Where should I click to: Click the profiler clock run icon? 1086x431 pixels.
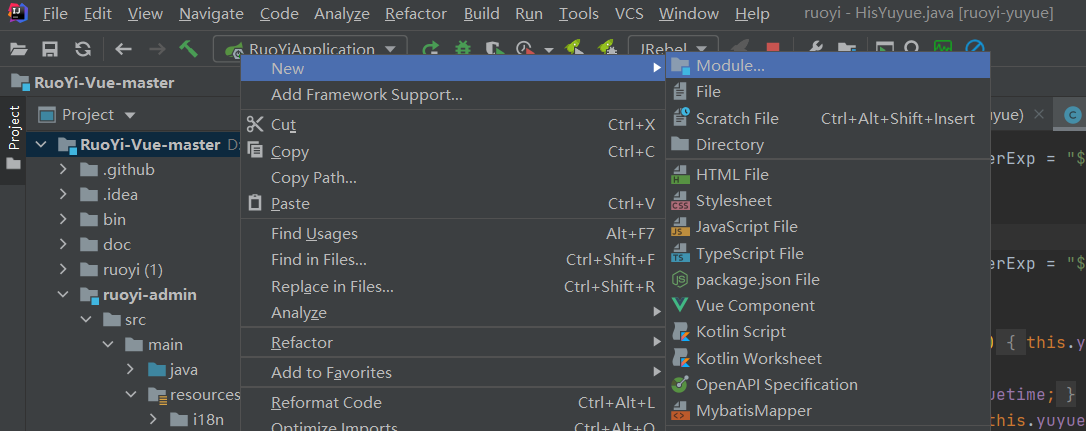tap(526, 49)
